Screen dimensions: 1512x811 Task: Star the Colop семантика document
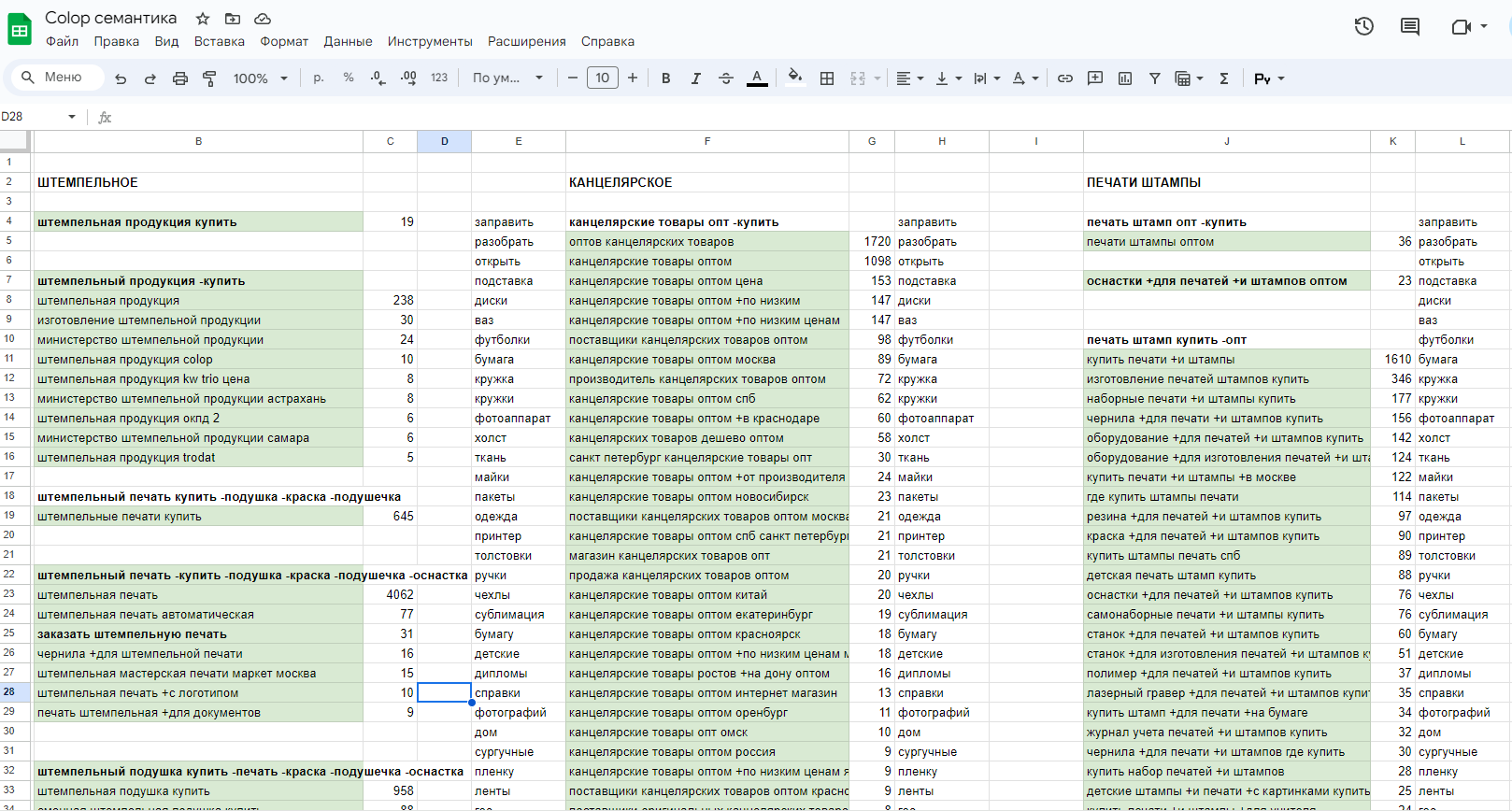tap(203, 19)
